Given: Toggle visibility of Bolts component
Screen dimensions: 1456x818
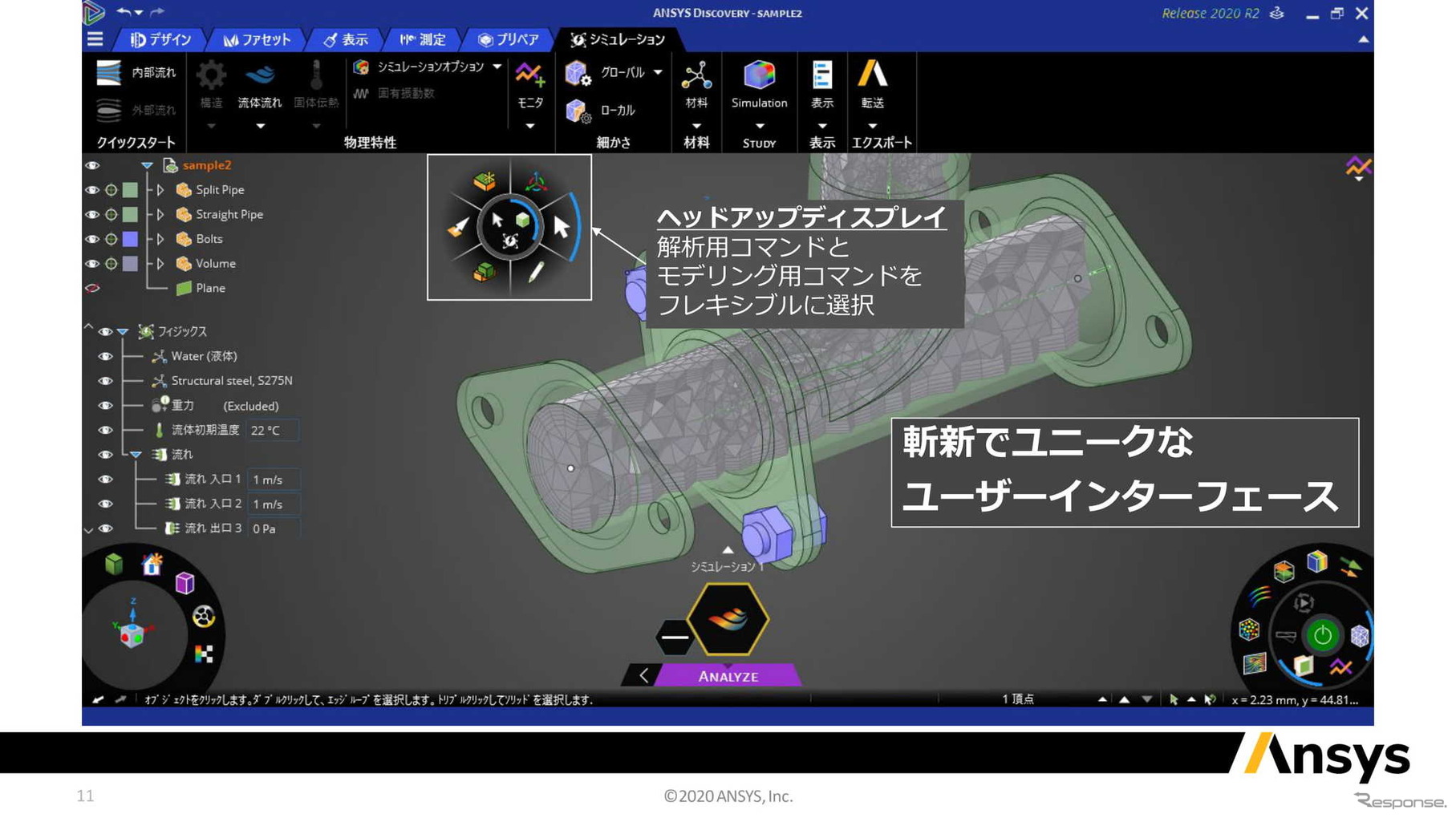Looking at the screenshot, I should click(92, 239).
